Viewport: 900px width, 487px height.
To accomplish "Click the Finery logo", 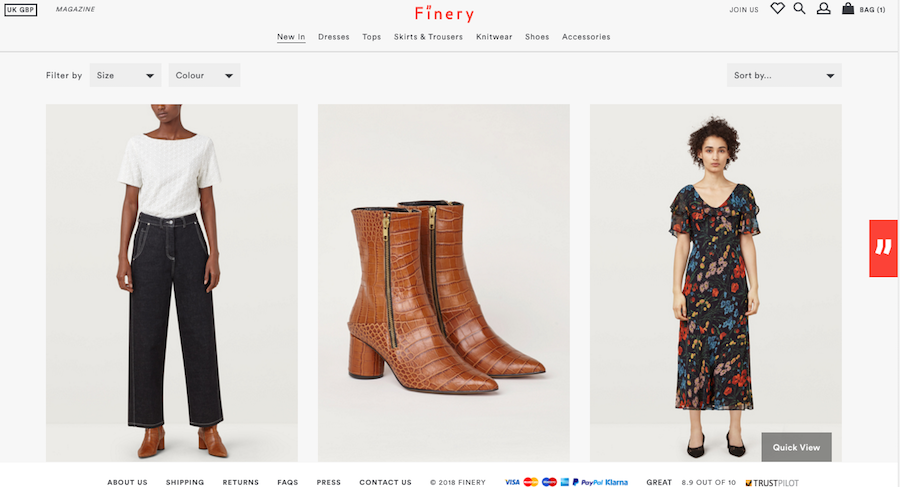I will click(x=444, y=13).
